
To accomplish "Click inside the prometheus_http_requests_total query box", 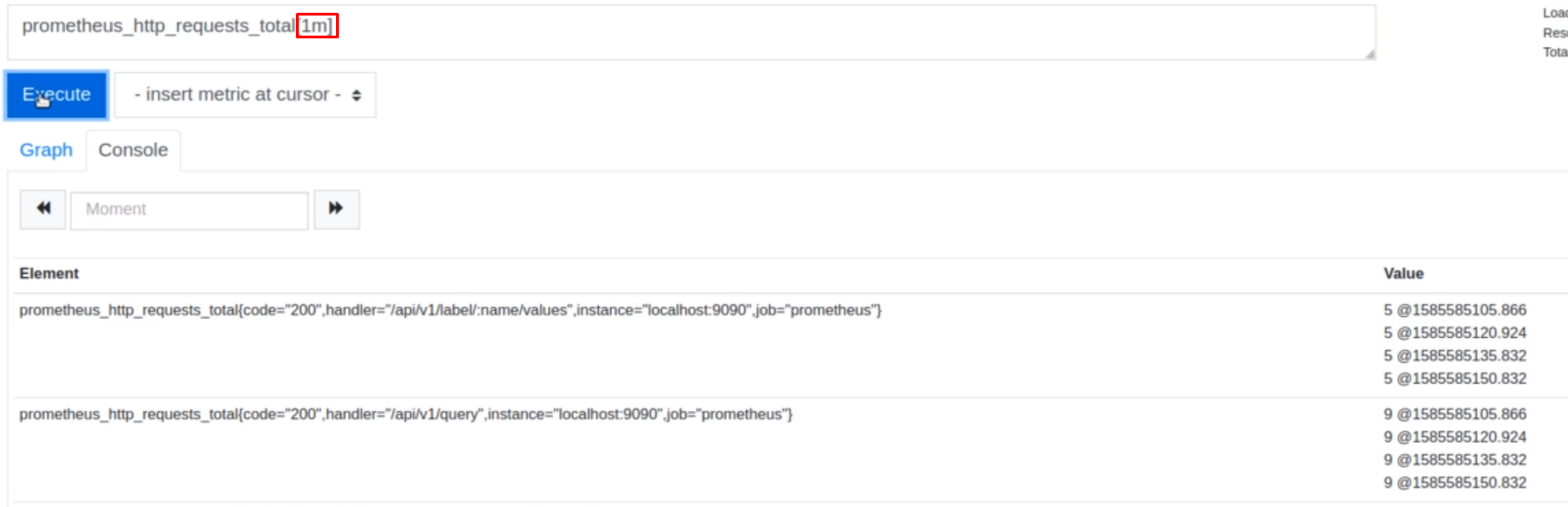I will click(691, 33).
